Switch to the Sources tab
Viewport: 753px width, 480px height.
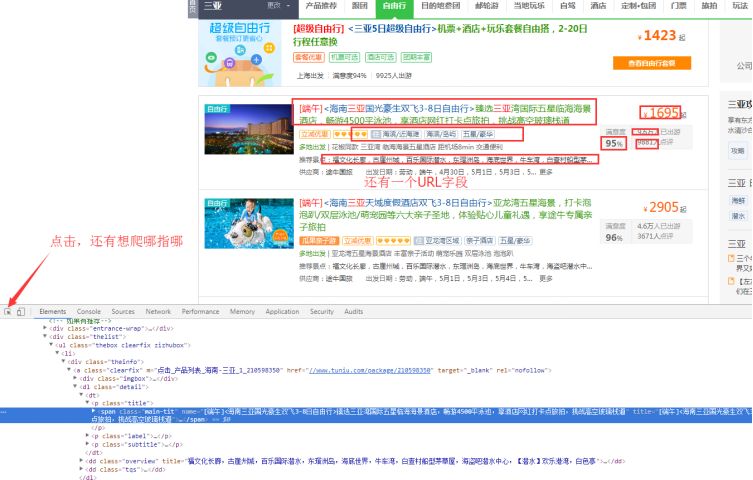(123, 312)
